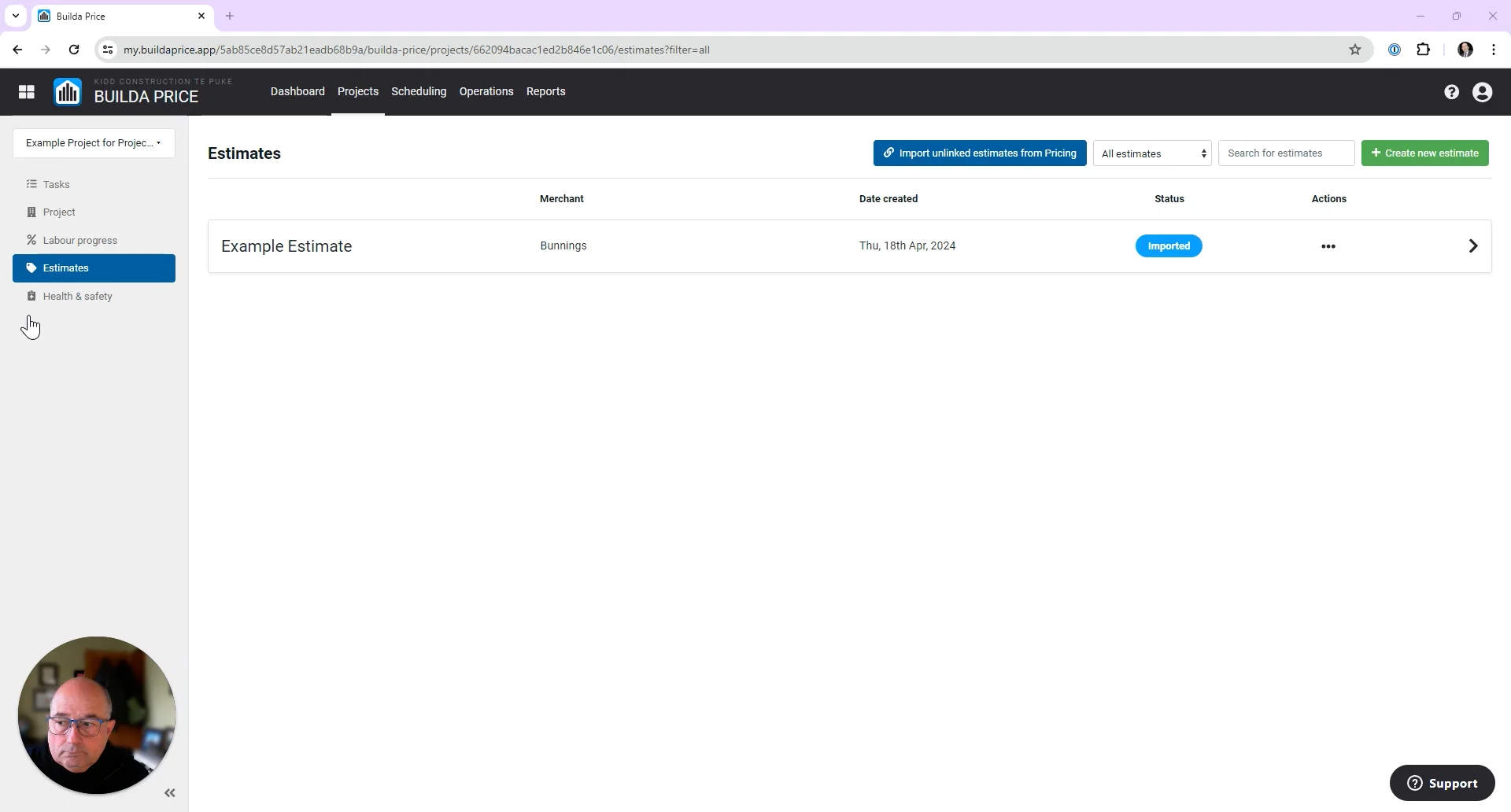Viewport: 1511px width, 812px height.
Task: Open the All estimates filter dropdown
Action: click(x=1152, y=153)
